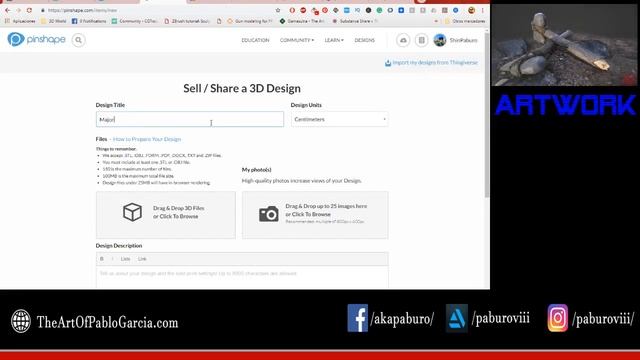Click the camera photo upload icon
Viewport: 640px width, 360px height.
(269, 214)
